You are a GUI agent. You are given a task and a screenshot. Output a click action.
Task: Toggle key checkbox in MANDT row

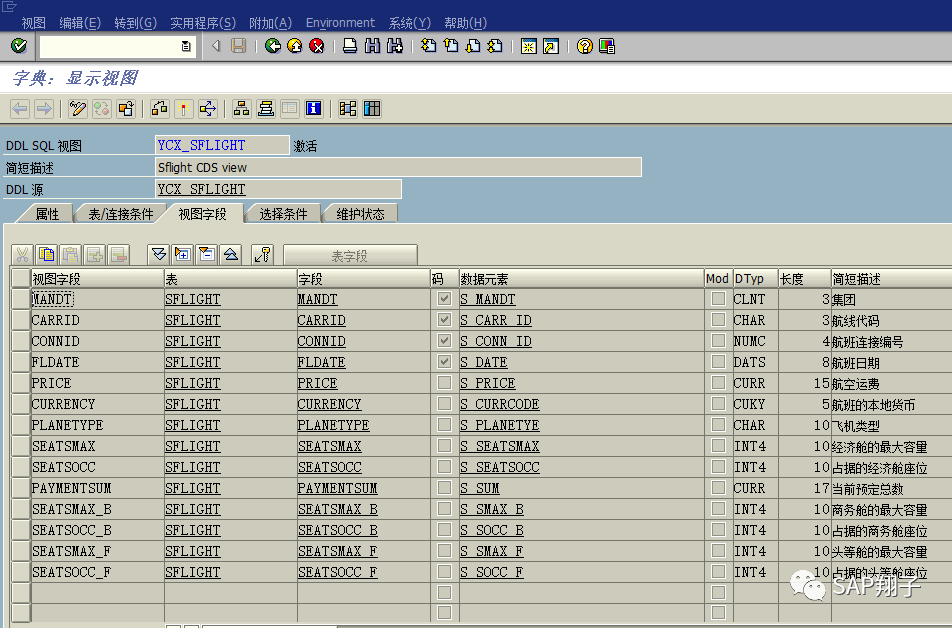pos(444,299)
